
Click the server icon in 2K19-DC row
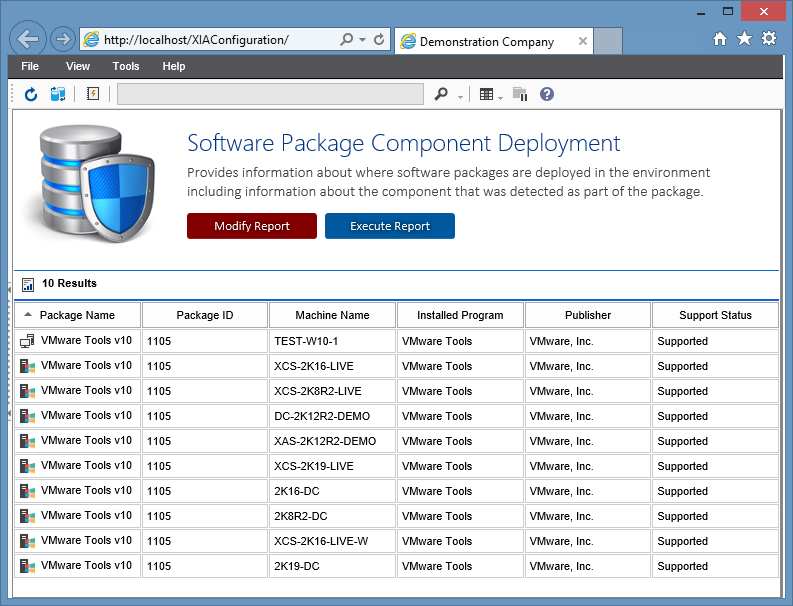[27, 566]
